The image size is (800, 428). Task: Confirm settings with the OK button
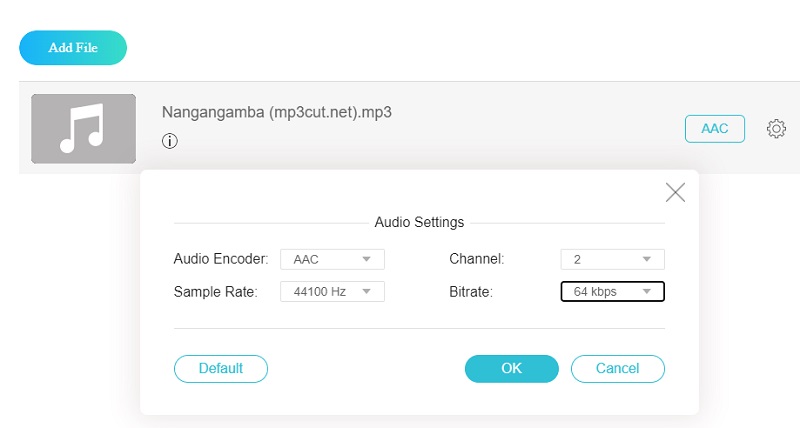(x=511, y=368)
